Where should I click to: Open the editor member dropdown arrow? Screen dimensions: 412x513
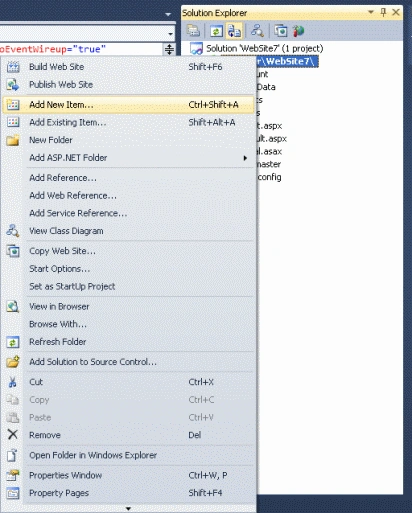tap(170, 34)
